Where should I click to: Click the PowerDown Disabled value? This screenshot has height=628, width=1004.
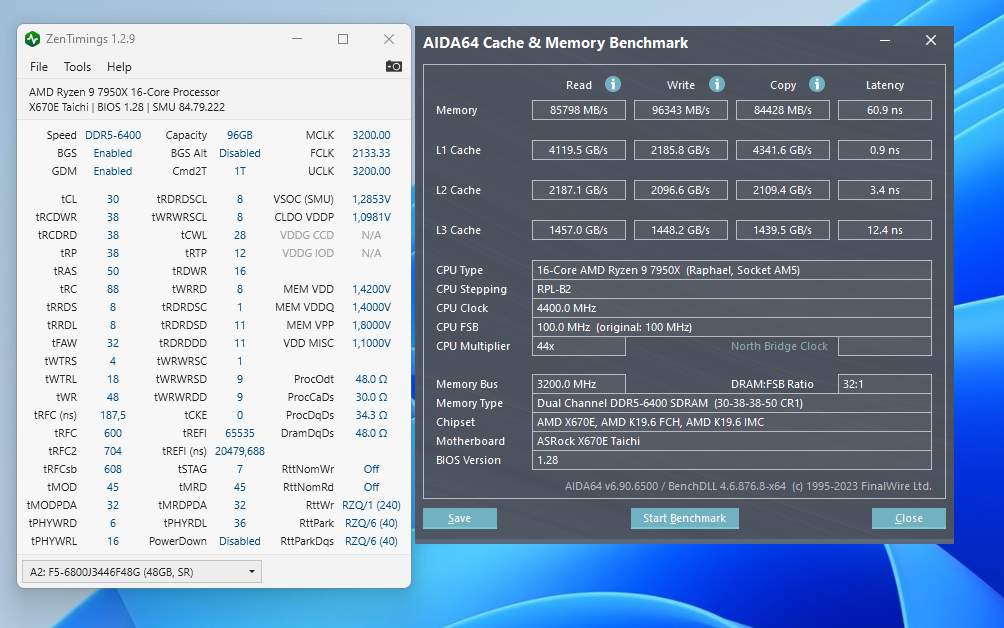[239, 541]
